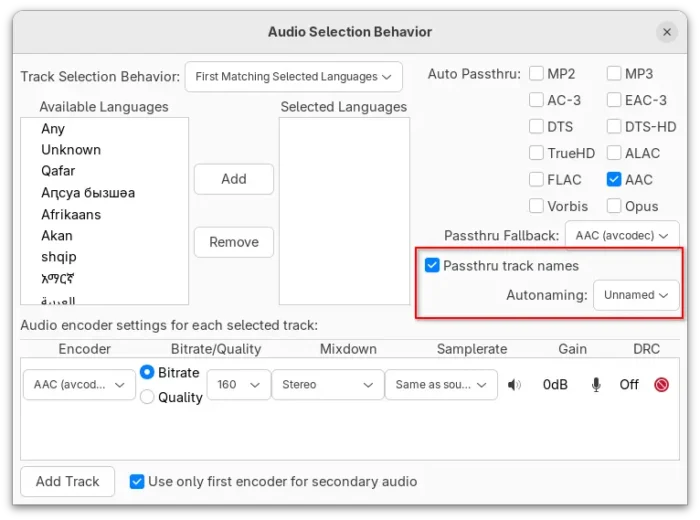Click the Add language button

click(x=233, y=179)
